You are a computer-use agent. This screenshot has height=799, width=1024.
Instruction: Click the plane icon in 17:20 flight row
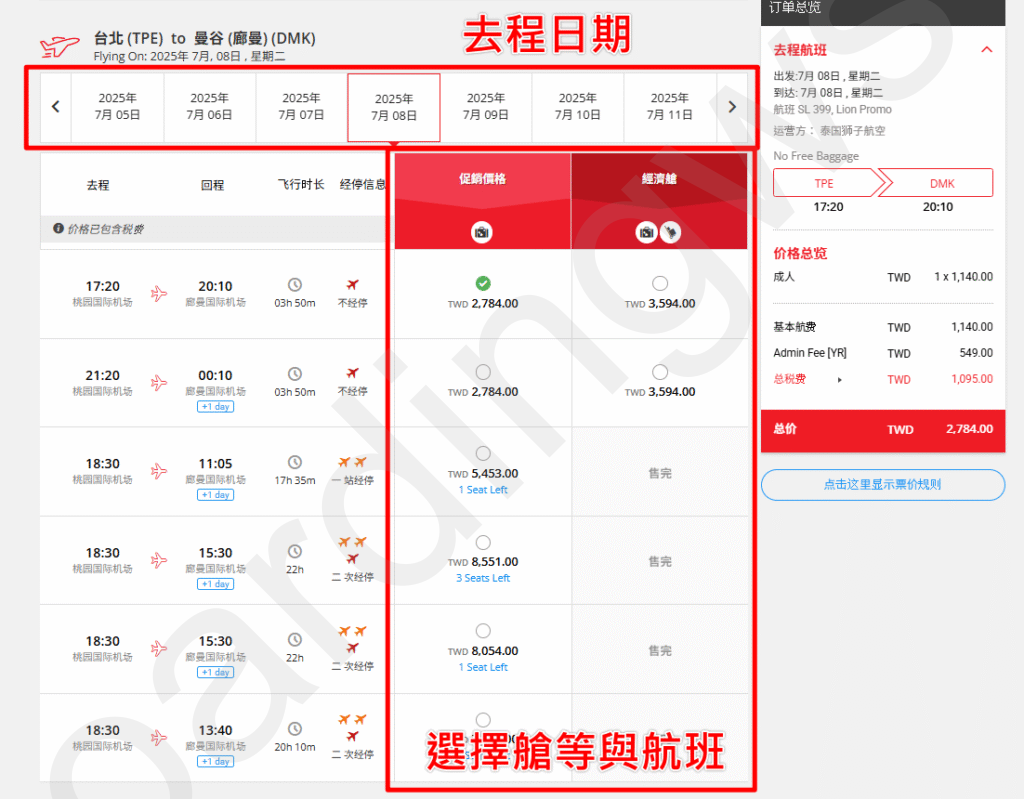click(159, 293)
